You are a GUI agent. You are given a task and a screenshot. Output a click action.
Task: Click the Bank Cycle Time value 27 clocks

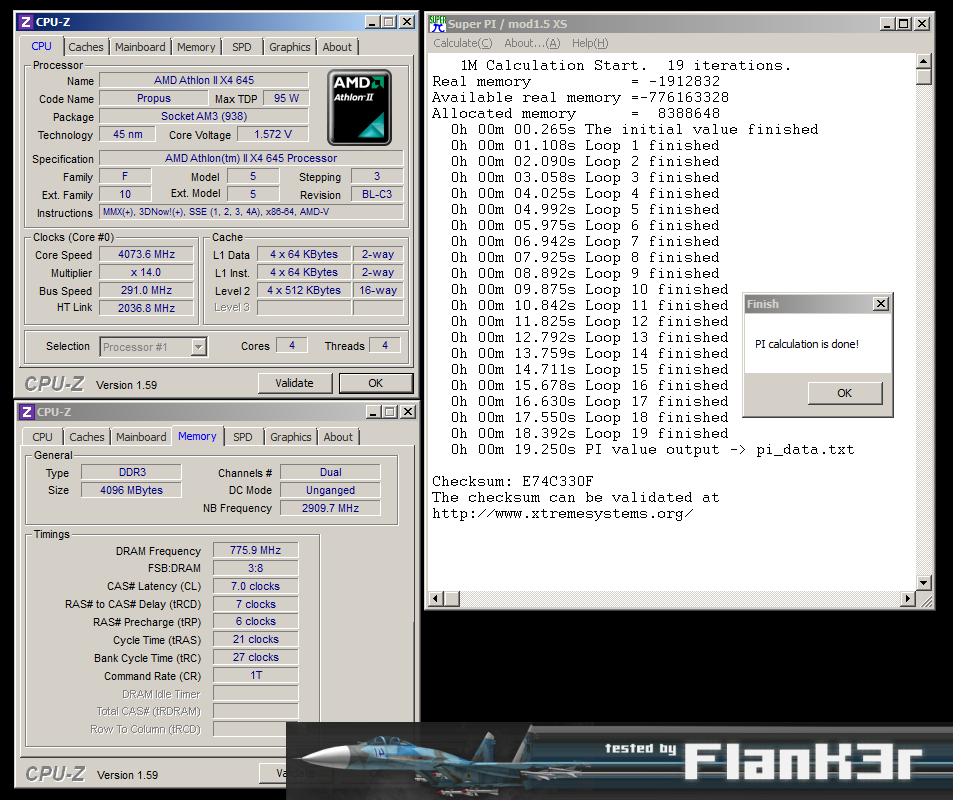255,657
